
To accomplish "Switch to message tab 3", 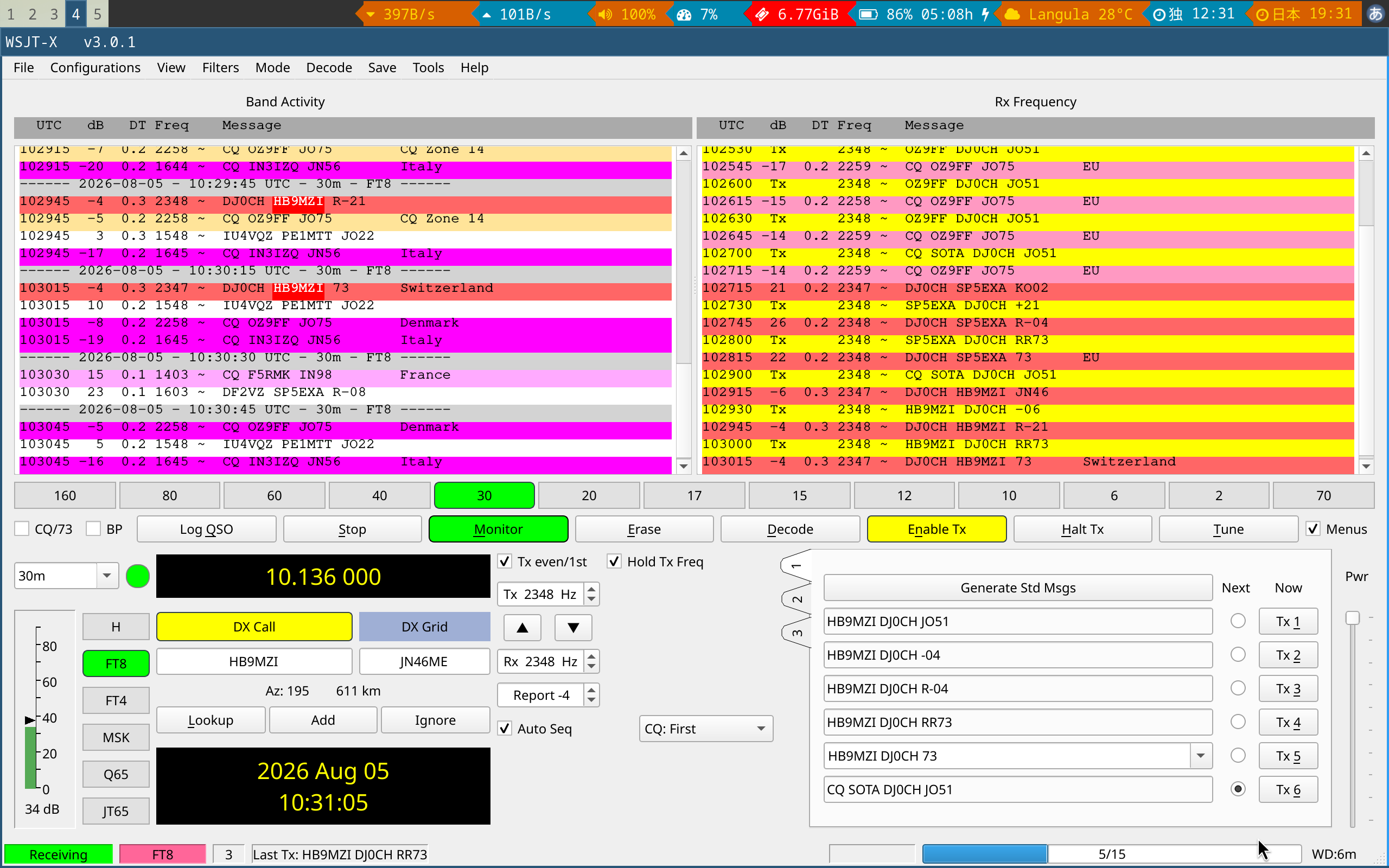I will pos(797,633).
